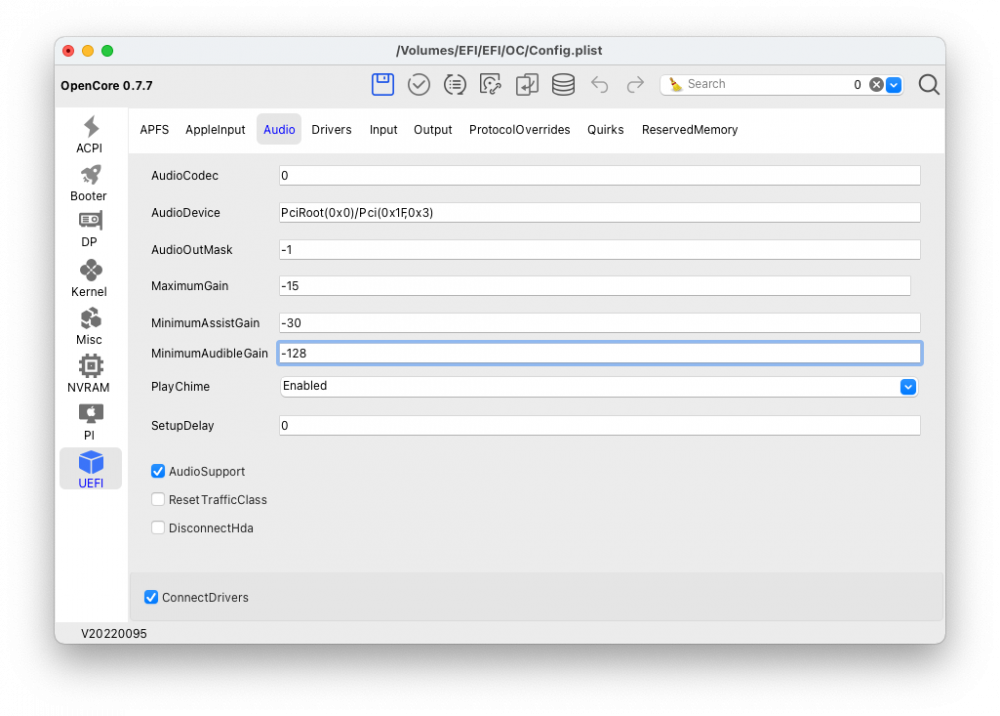Screen dimensions: 1000x716
Task: Select the UEFI section in sidebar
Action: 91,469
